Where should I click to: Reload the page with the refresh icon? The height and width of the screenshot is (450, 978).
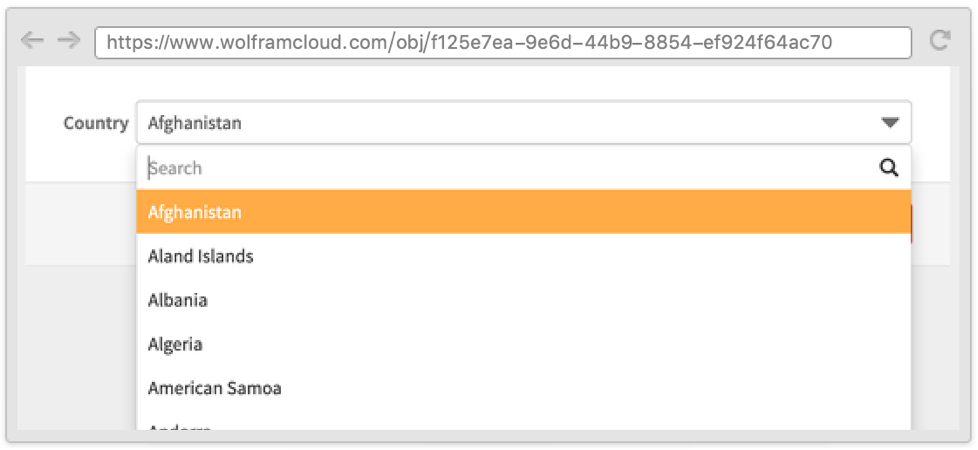pyautogui.click(x=939, y=40)
